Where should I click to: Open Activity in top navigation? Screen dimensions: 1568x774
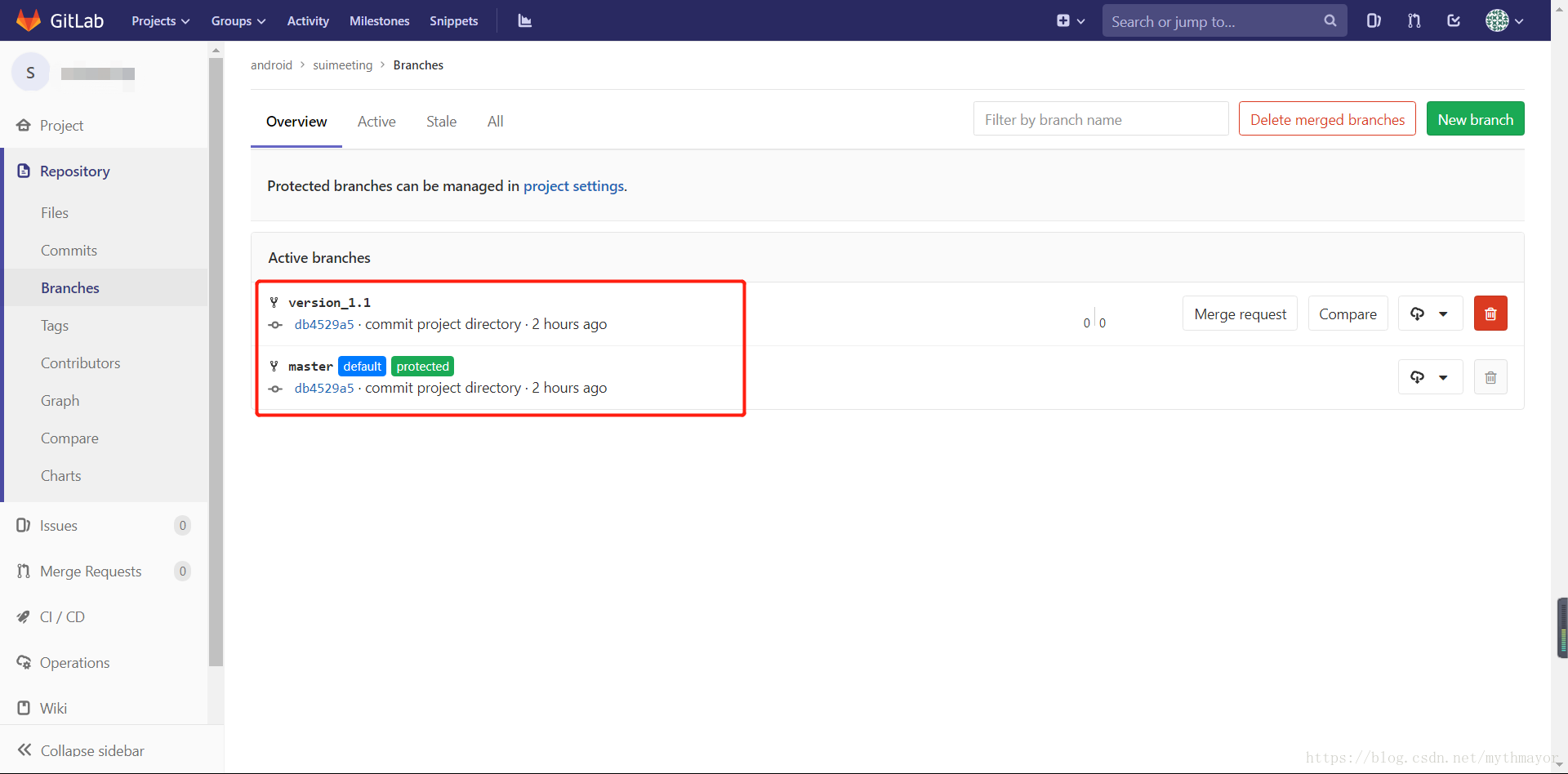click(x=308, y=21)
